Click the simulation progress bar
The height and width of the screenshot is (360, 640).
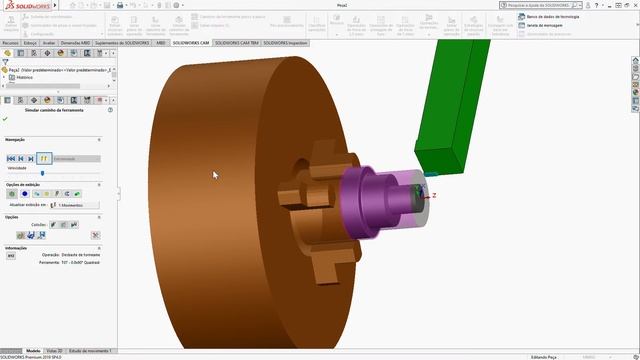(77, 159)
